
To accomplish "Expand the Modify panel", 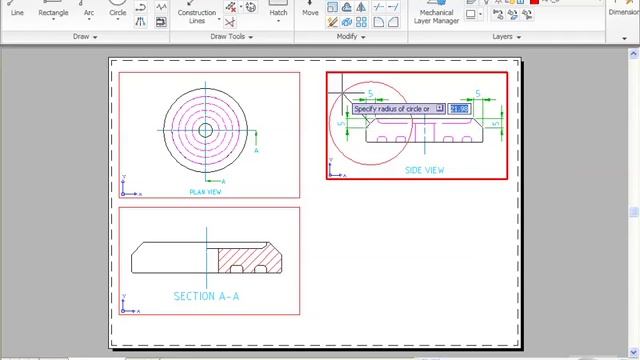I will coord(351,37).
